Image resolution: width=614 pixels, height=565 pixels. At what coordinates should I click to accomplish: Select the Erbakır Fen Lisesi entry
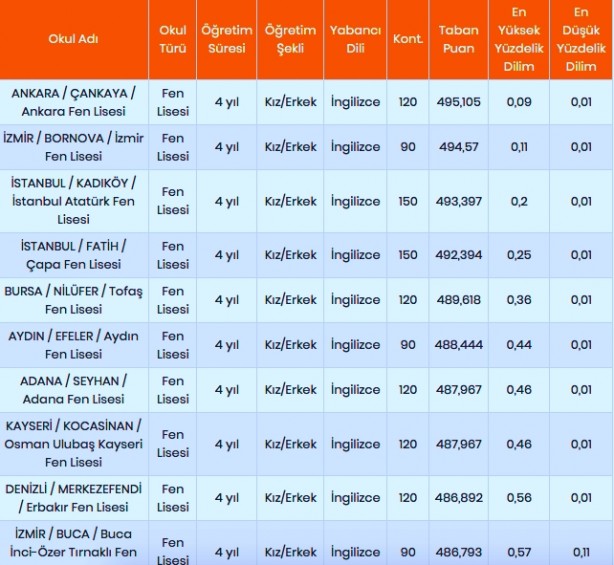tap(74, 498)
